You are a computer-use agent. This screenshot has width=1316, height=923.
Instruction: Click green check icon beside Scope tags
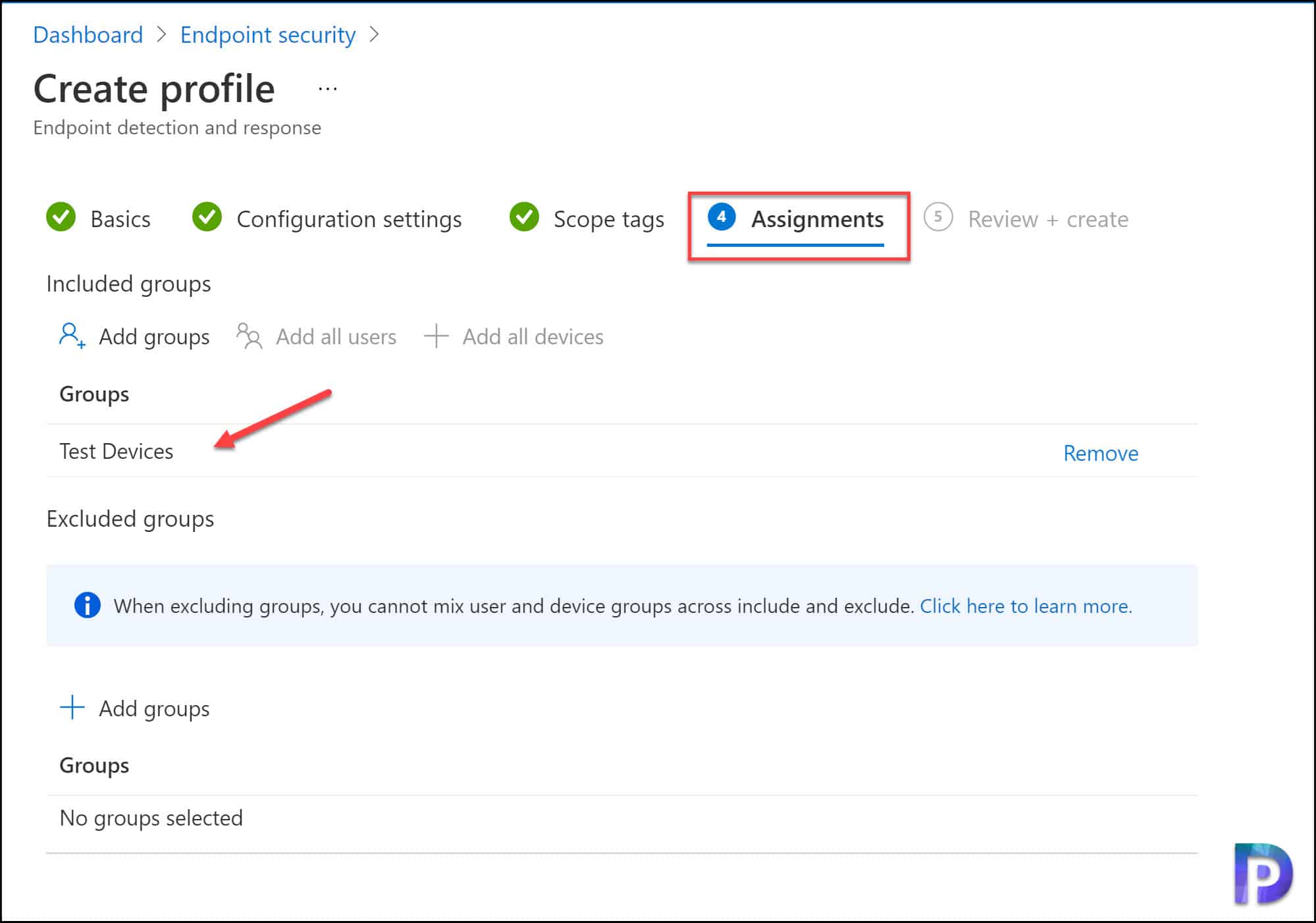pyautogui.click(x=524, y=217)
